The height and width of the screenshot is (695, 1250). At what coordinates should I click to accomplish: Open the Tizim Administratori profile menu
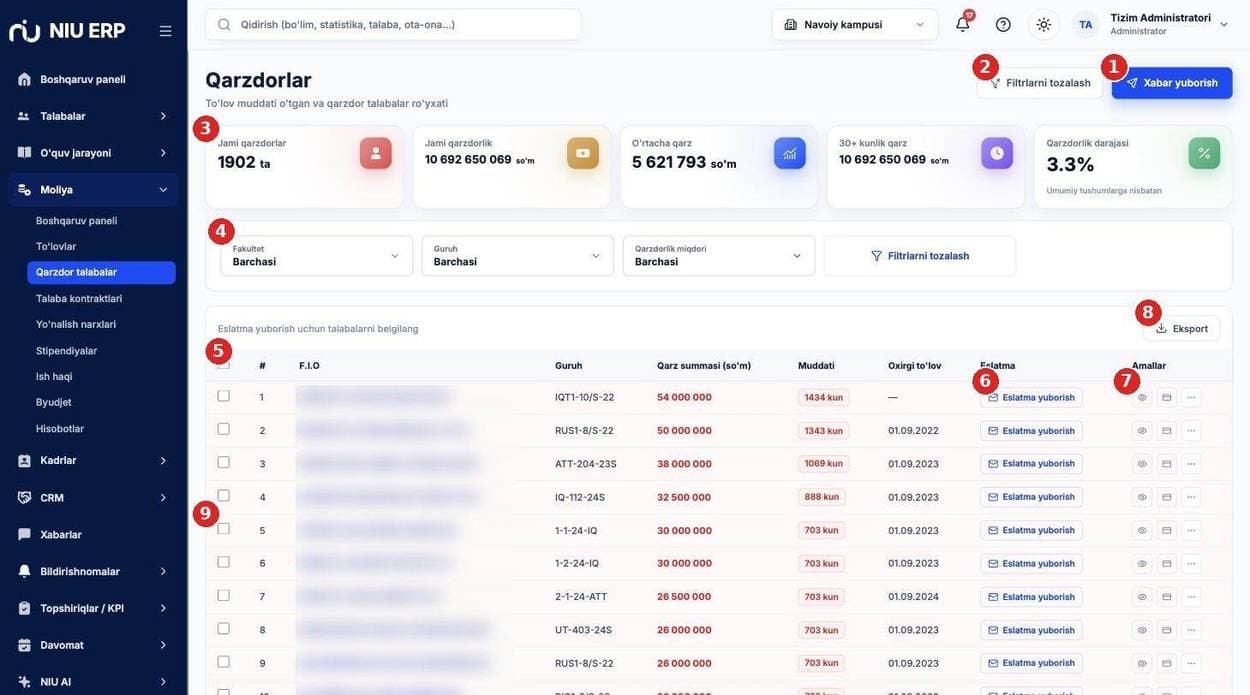click(1151, 24)
